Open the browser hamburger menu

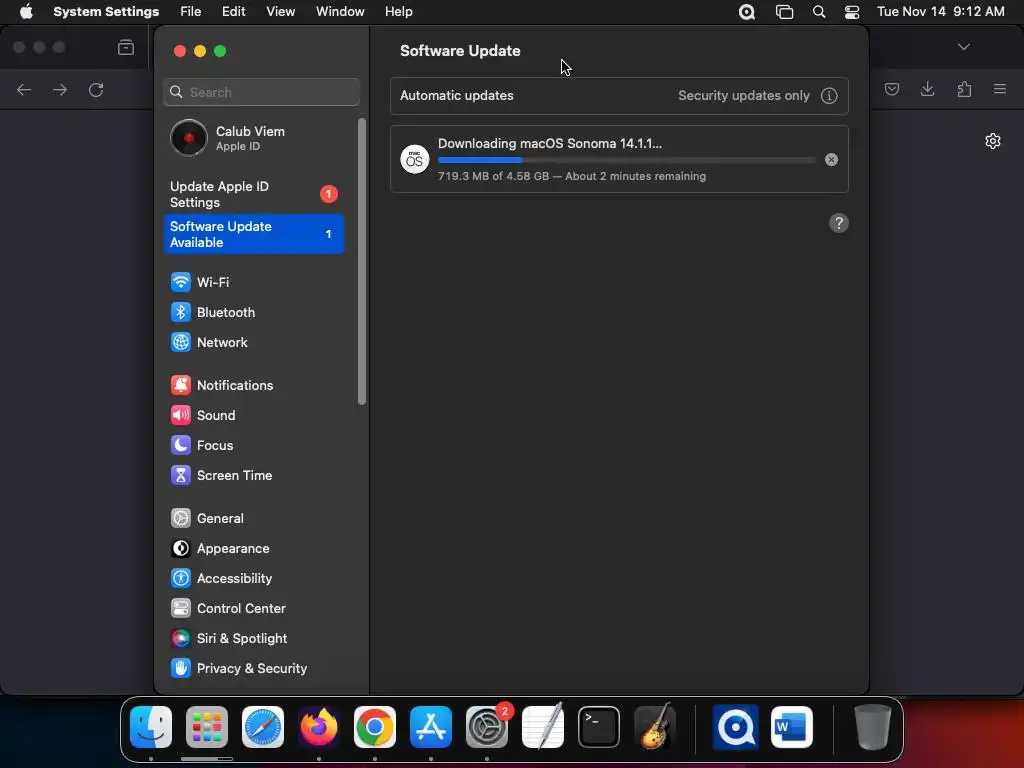pos(1000,89)
